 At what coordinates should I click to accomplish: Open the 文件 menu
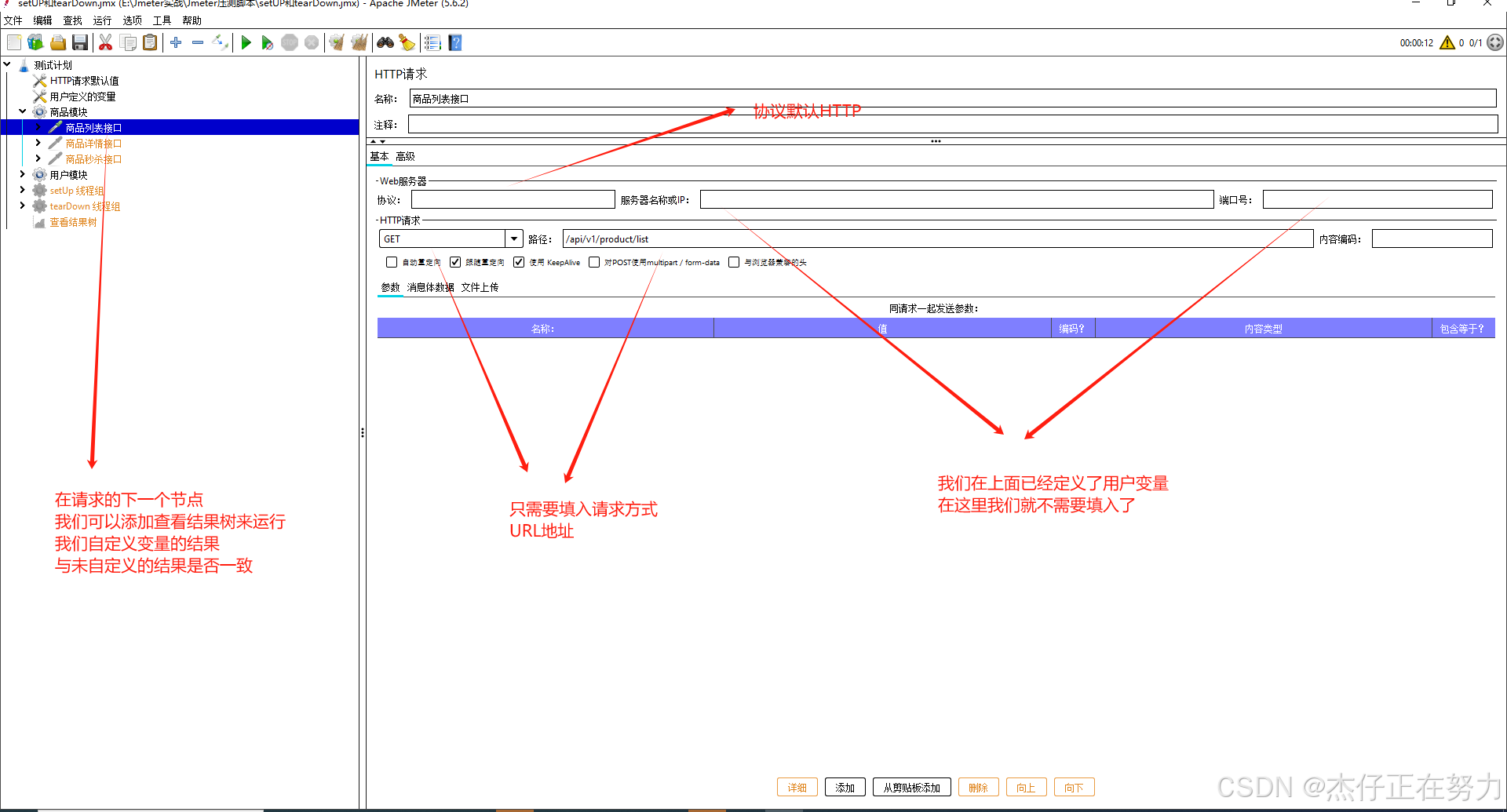tap(13, 20)
